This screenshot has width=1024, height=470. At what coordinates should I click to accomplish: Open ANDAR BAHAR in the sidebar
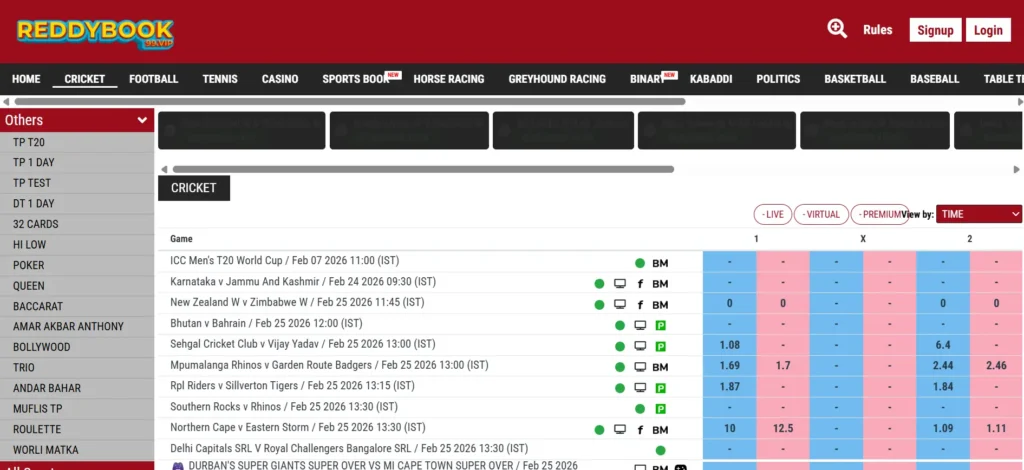coord(77,388)
